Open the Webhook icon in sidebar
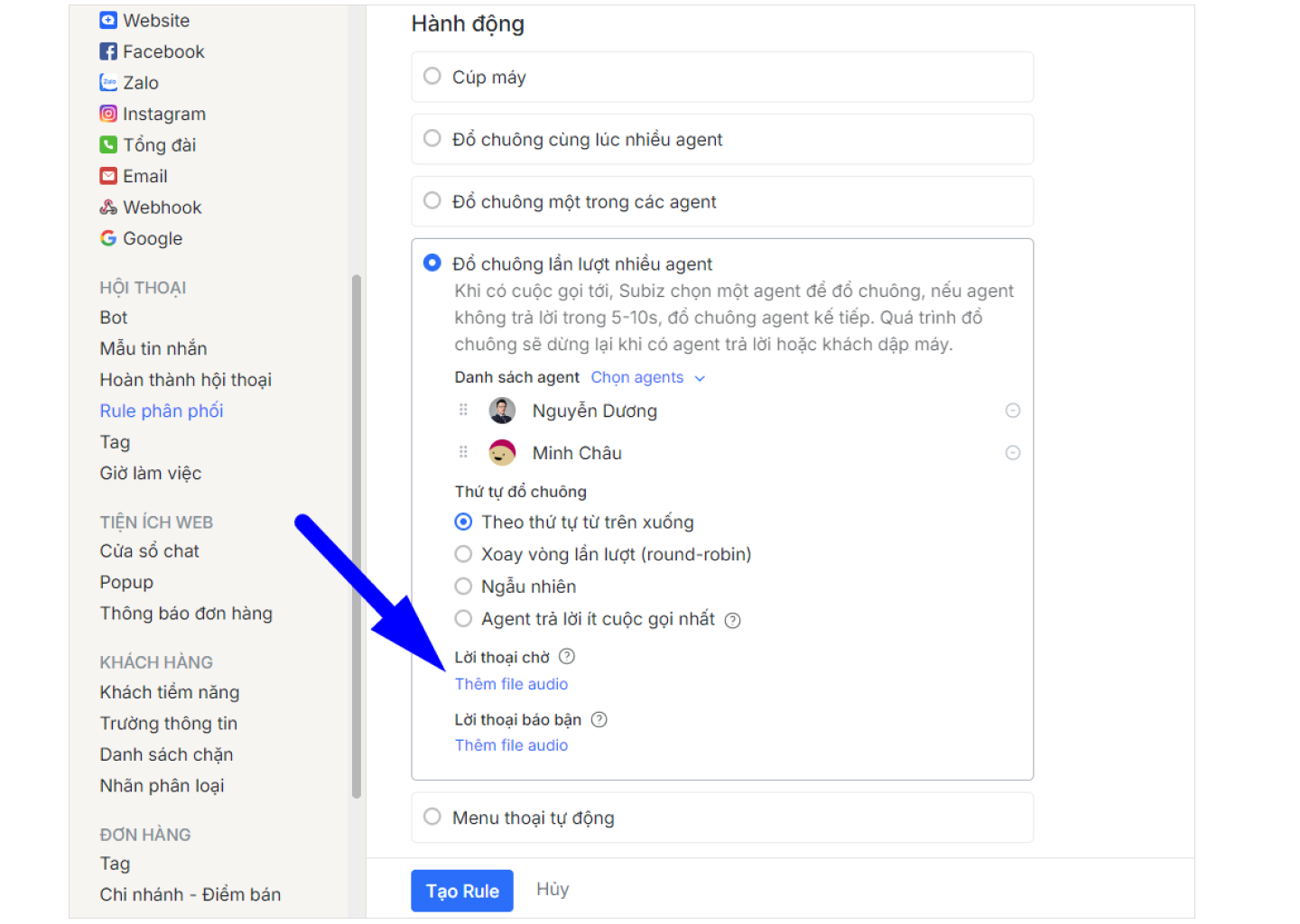The image size is (1300, 924). tap(108, 208)
